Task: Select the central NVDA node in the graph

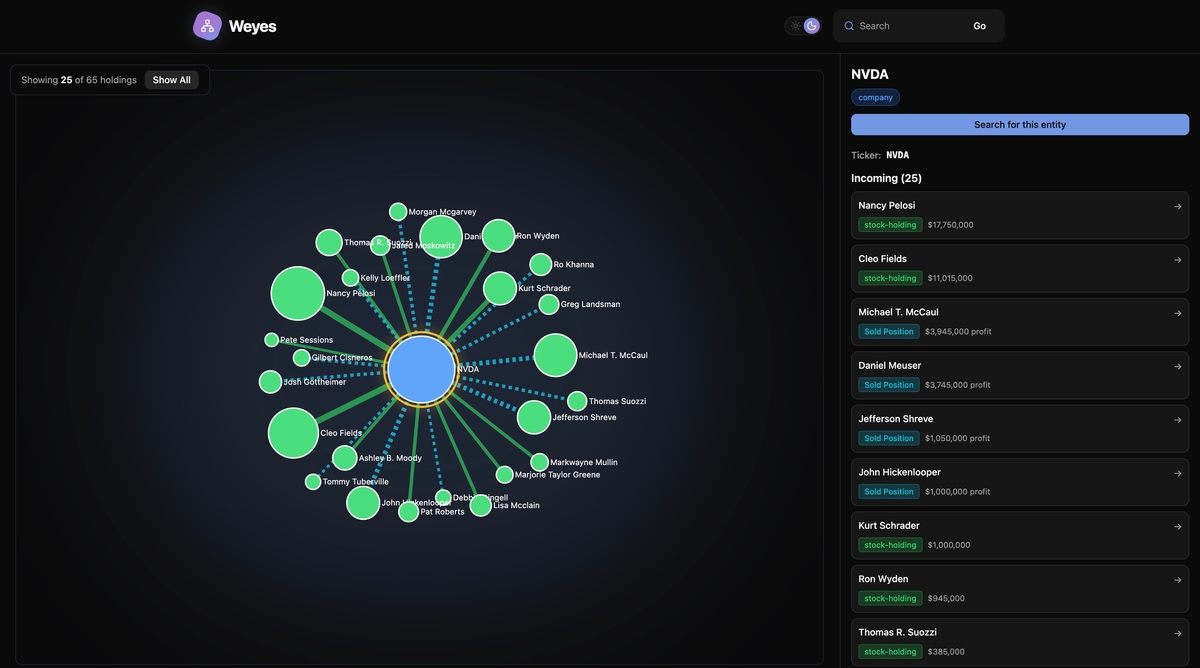Action: tap(421, 369)
